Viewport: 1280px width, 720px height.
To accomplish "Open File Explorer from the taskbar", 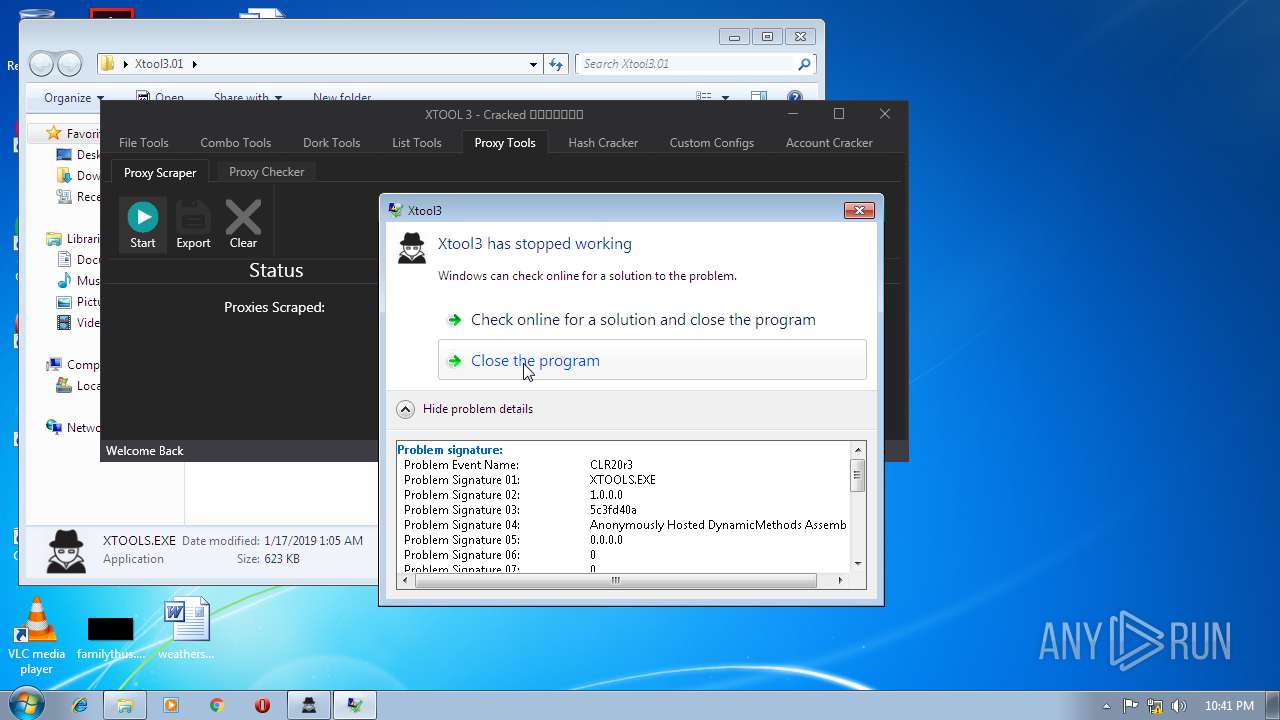I will 125,705.
